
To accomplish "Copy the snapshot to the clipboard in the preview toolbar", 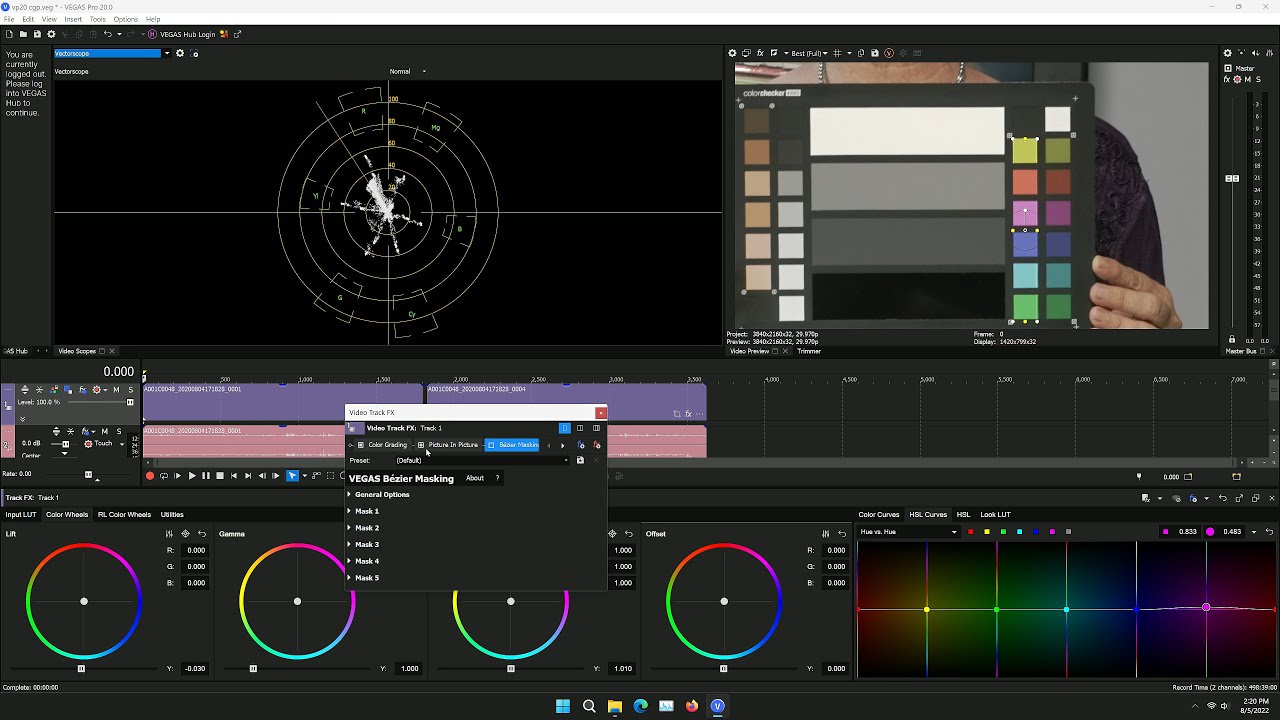I will click(861, 53).
